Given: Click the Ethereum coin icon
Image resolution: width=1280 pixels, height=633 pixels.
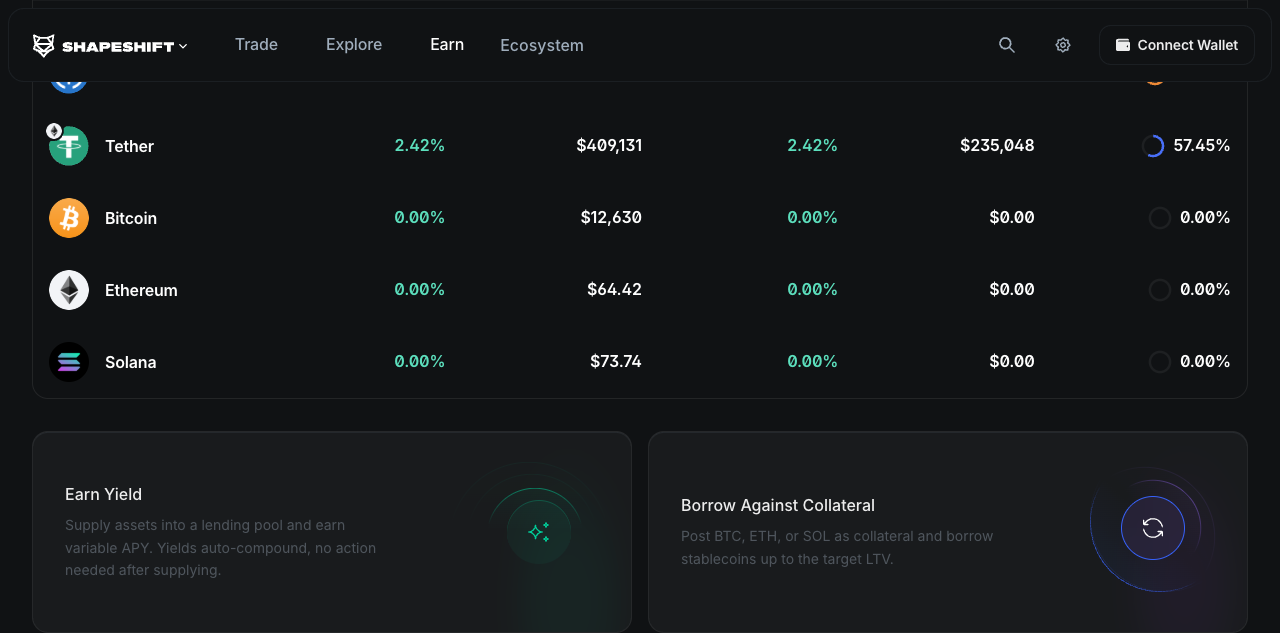Looking at the screenshot, I should tap(69, 290).
